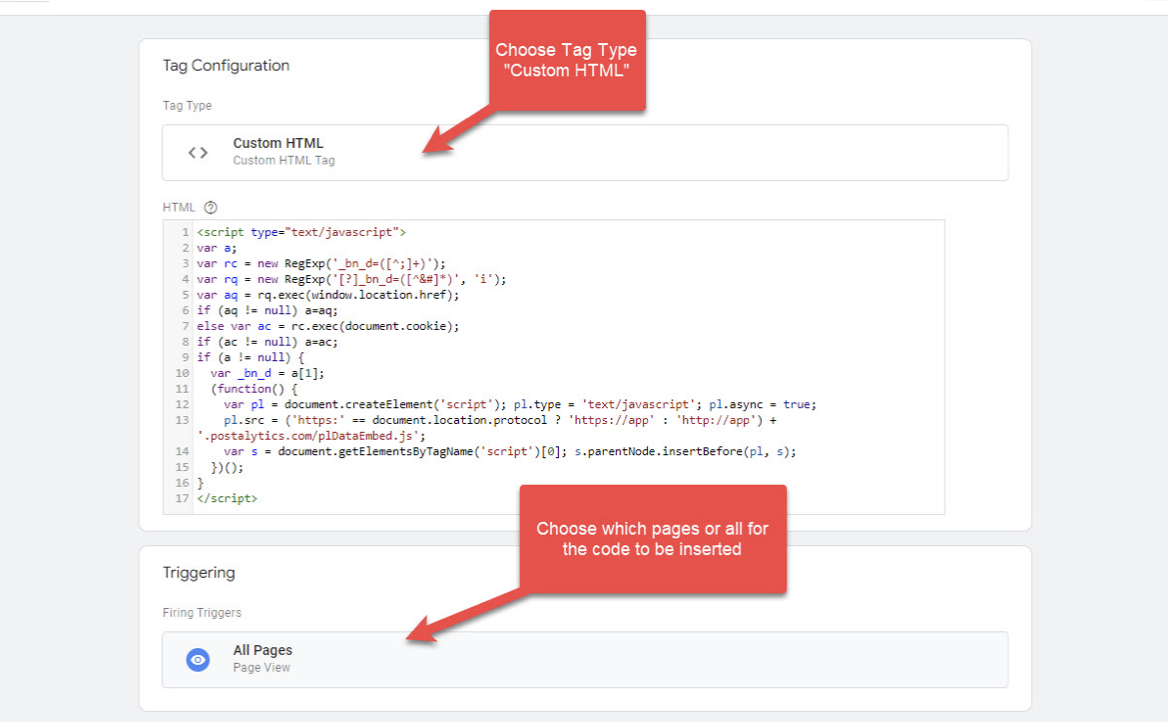The height and width of the screenshot is (722, 1168).
Task: Click the getElementsByTagName code line
Action: [510, 452]
